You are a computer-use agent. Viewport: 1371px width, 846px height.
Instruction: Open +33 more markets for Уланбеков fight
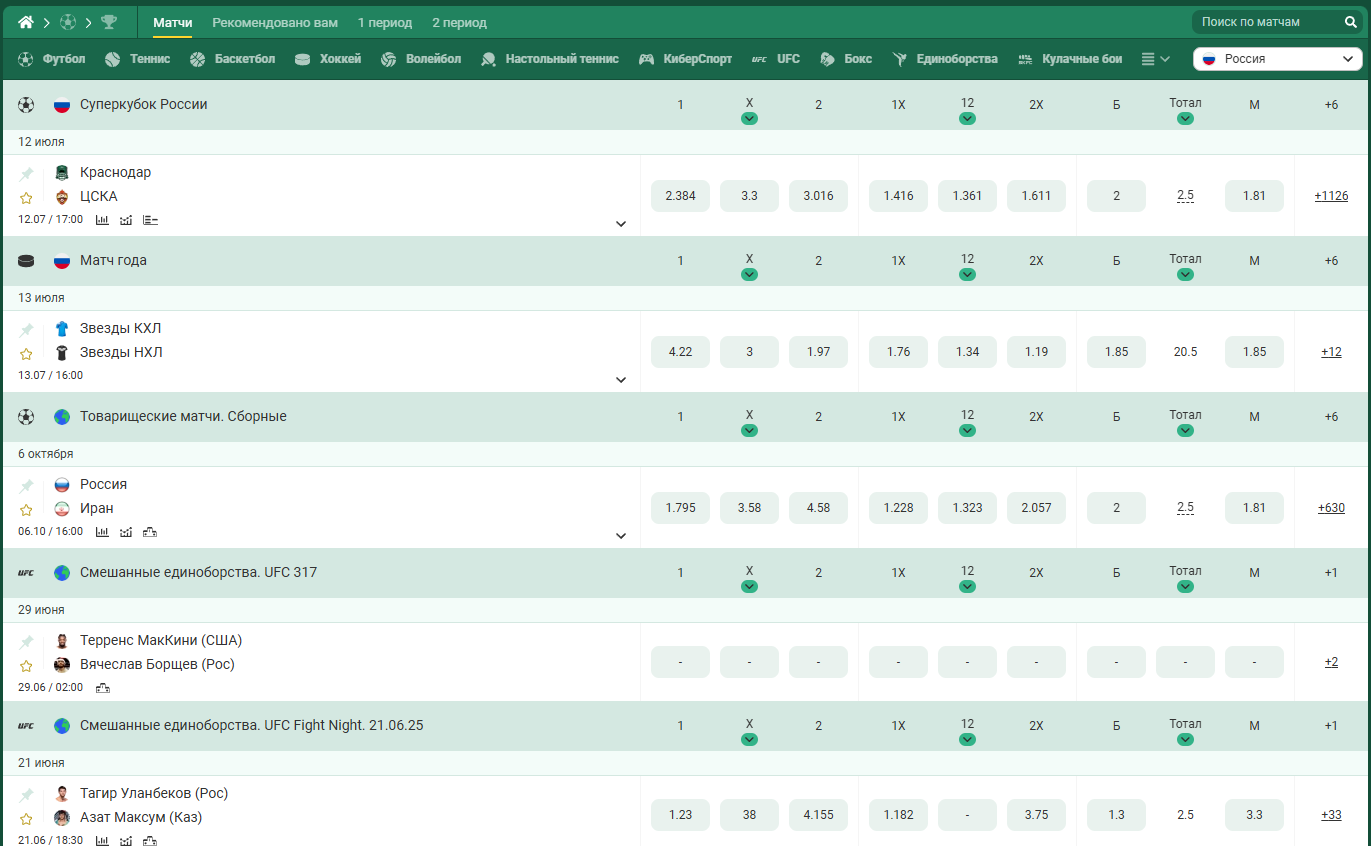1331,815
